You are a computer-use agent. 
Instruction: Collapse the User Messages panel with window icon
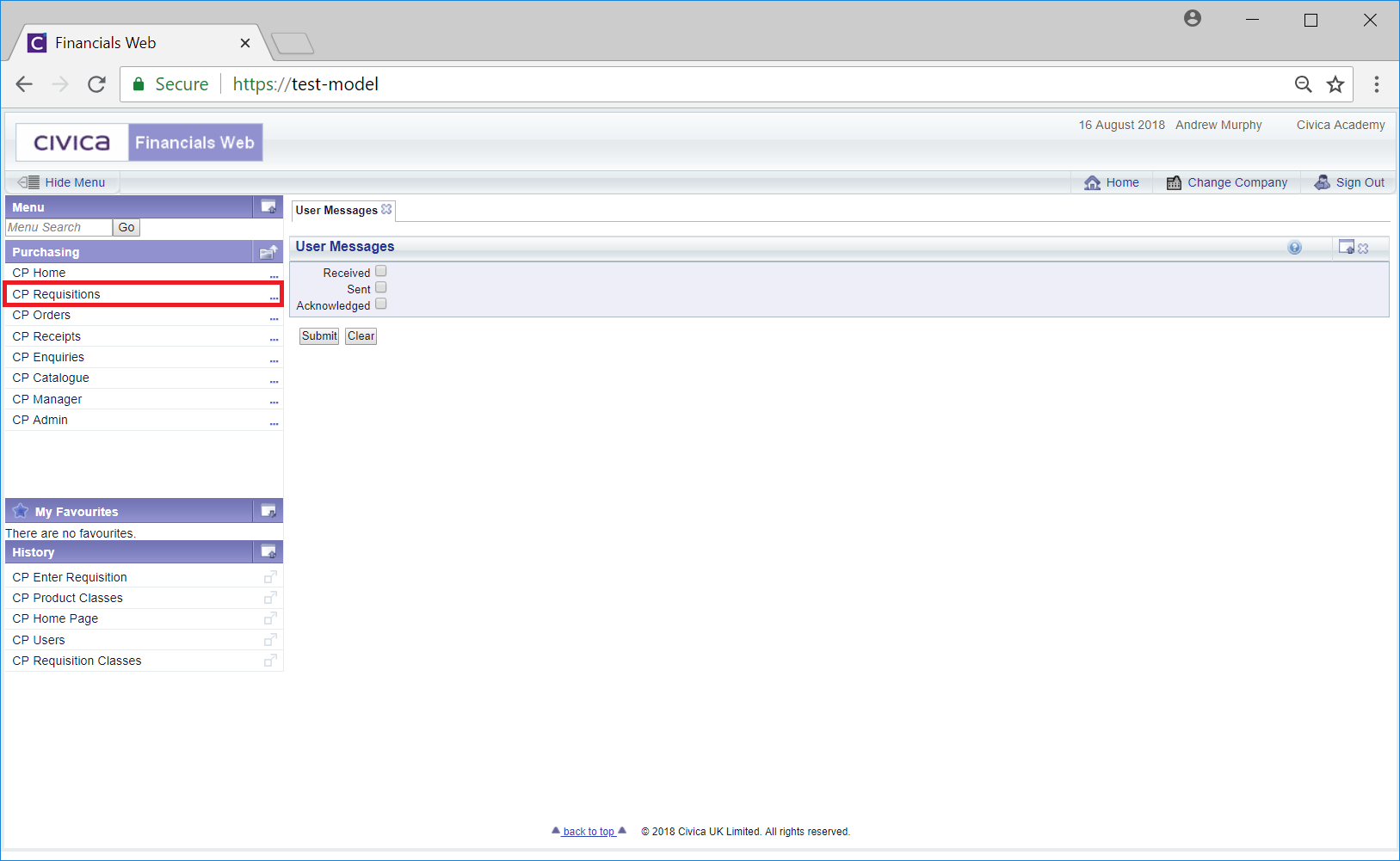click(1347, 248)
